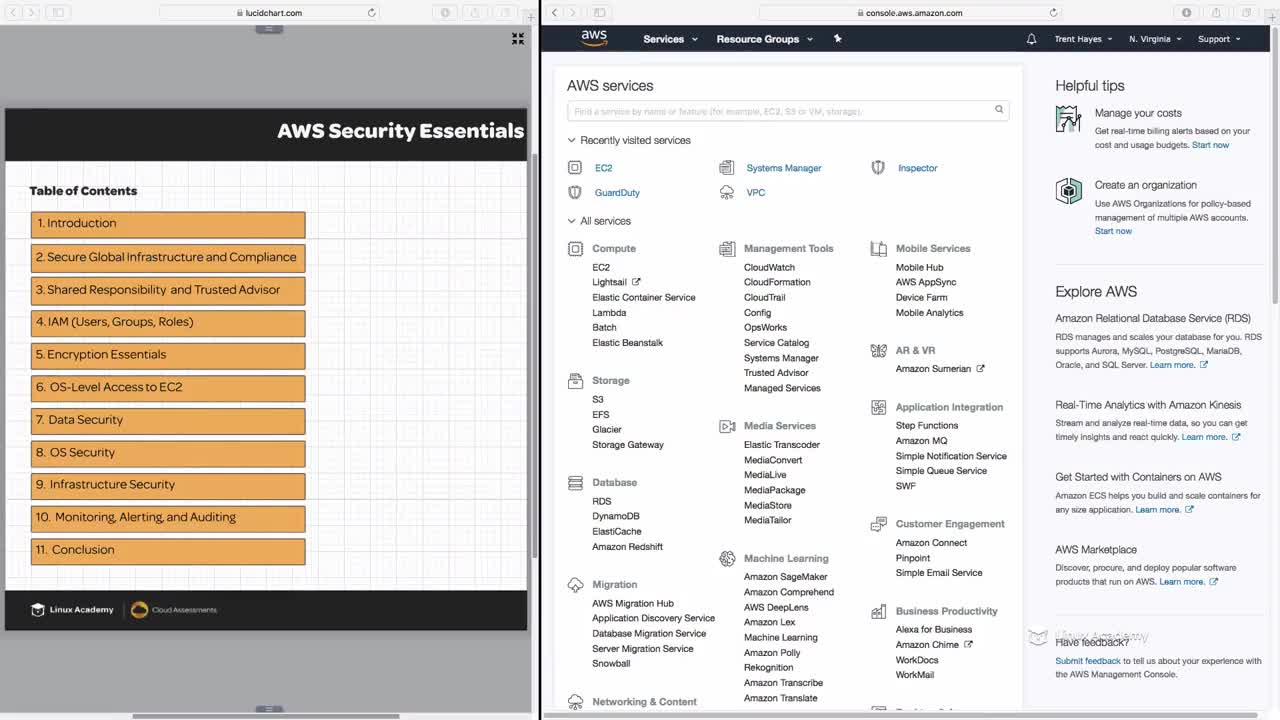Click the pin icon in AWS navigation bar

click(838, 39)
